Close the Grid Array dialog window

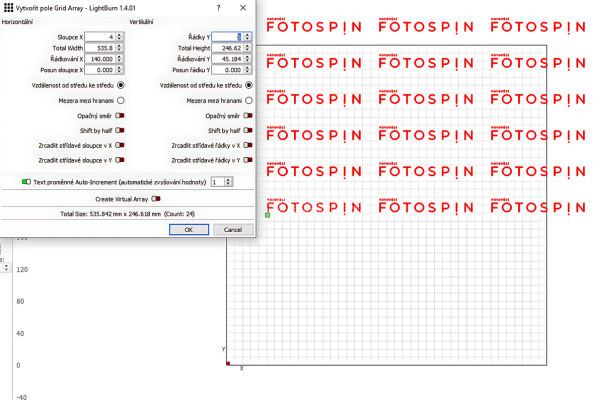point(243,8)
